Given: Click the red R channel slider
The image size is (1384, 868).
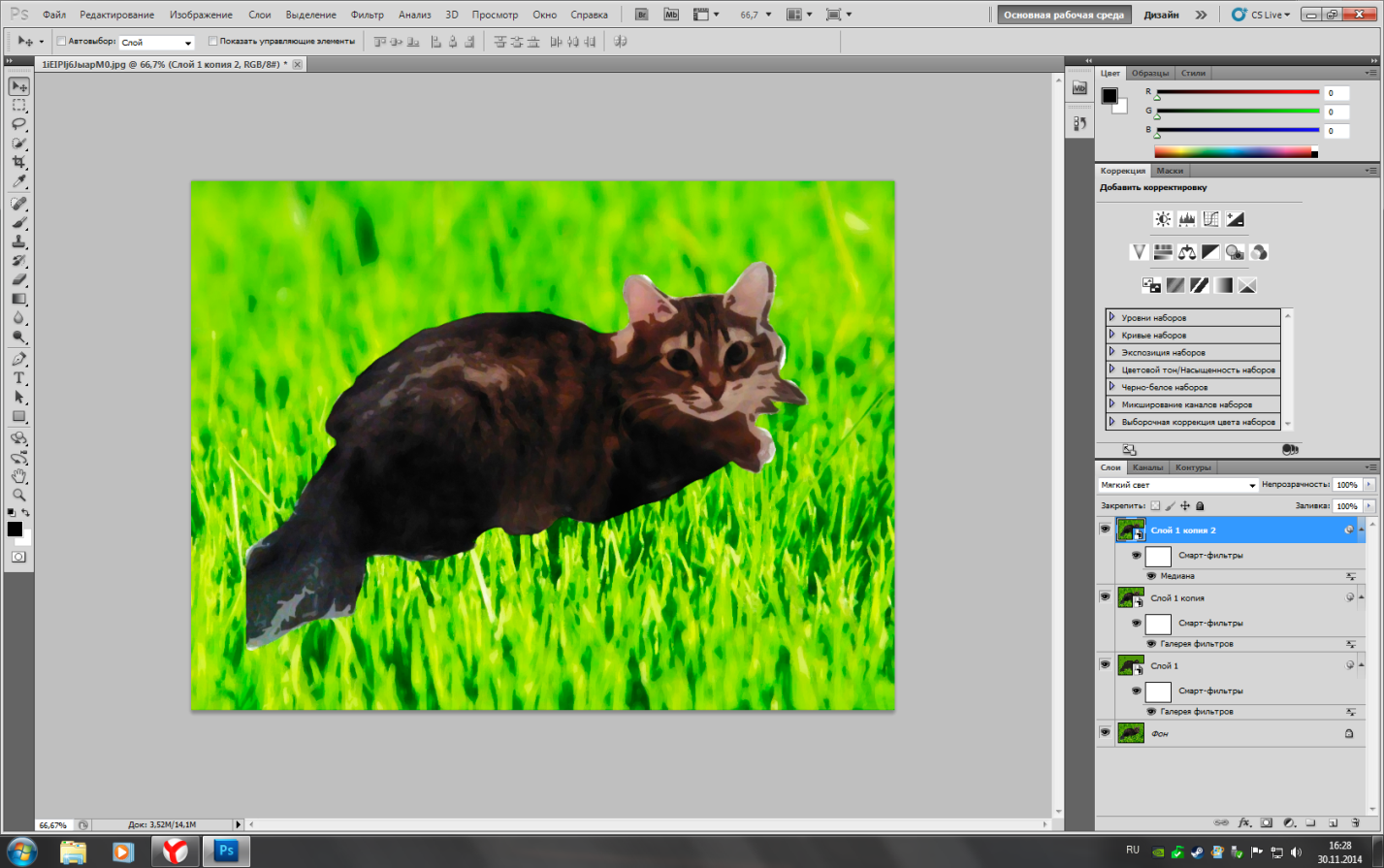Looking at the screenshot, I should click(x=1238, y=92).
